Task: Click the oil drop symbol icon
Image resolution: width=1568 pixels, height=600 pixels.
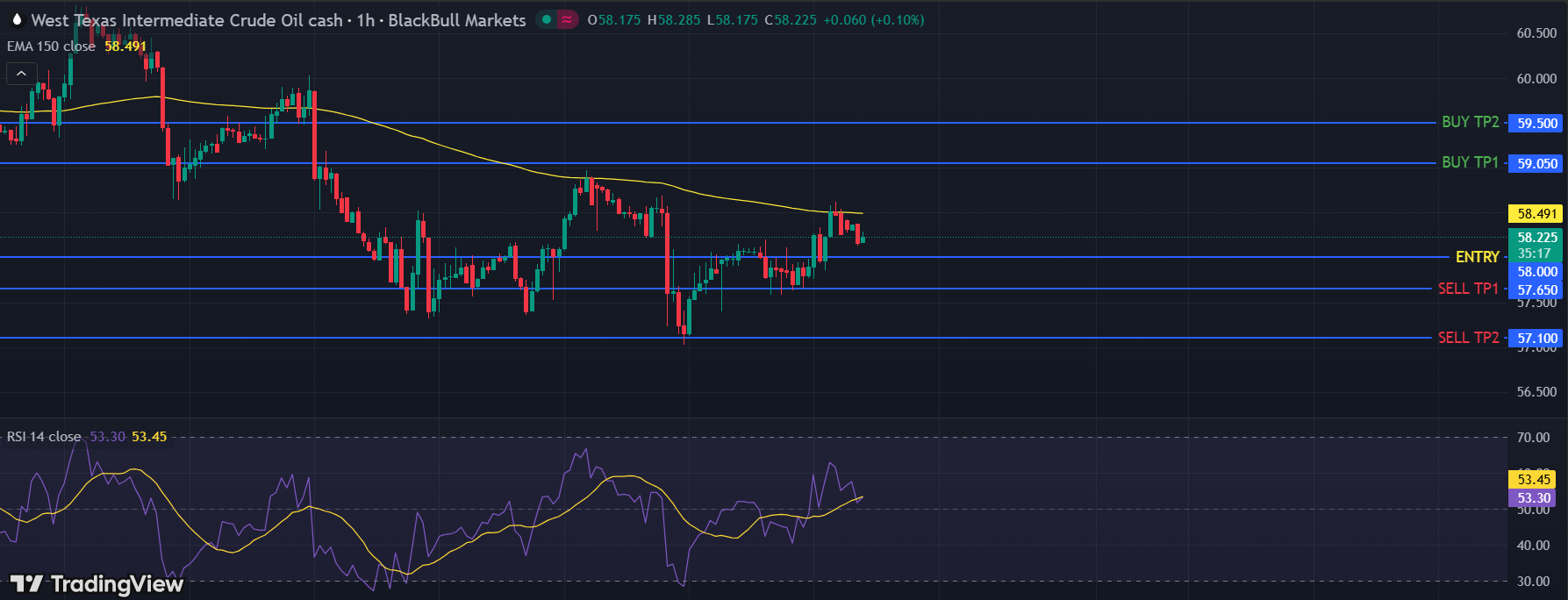Action: point(16,19)
